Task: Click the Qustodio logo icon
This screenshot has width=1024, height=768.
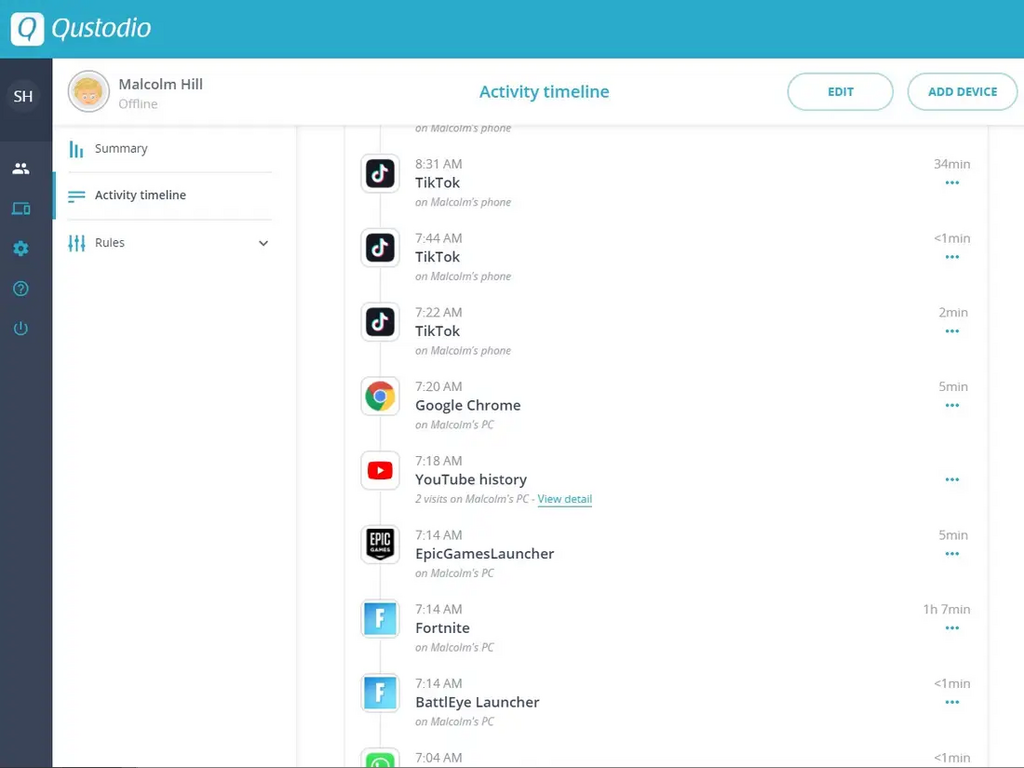Action: 27,28
